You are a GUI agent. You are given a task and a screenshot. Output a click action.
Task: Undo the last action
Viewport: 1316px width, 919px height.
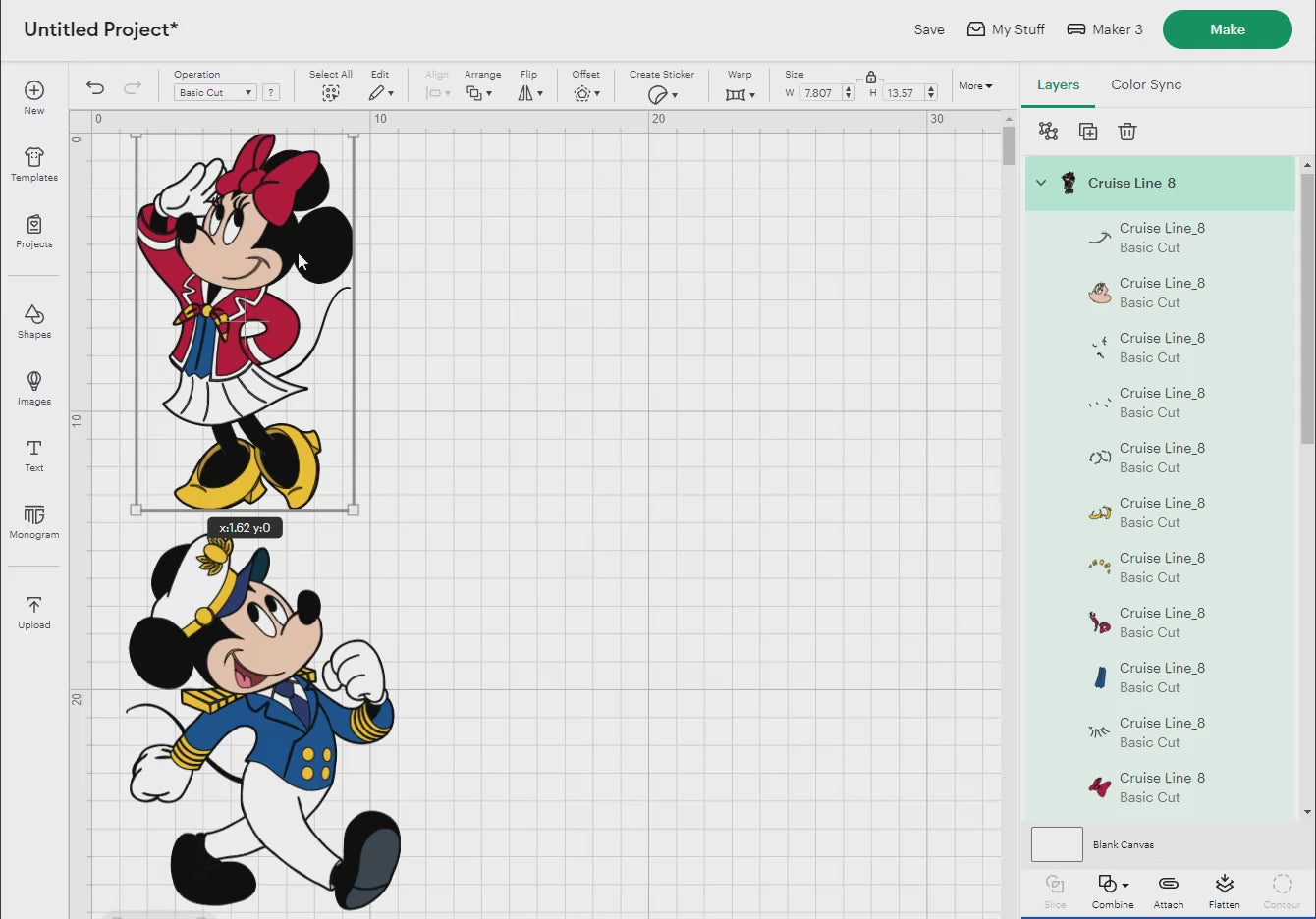pos(95,87)
